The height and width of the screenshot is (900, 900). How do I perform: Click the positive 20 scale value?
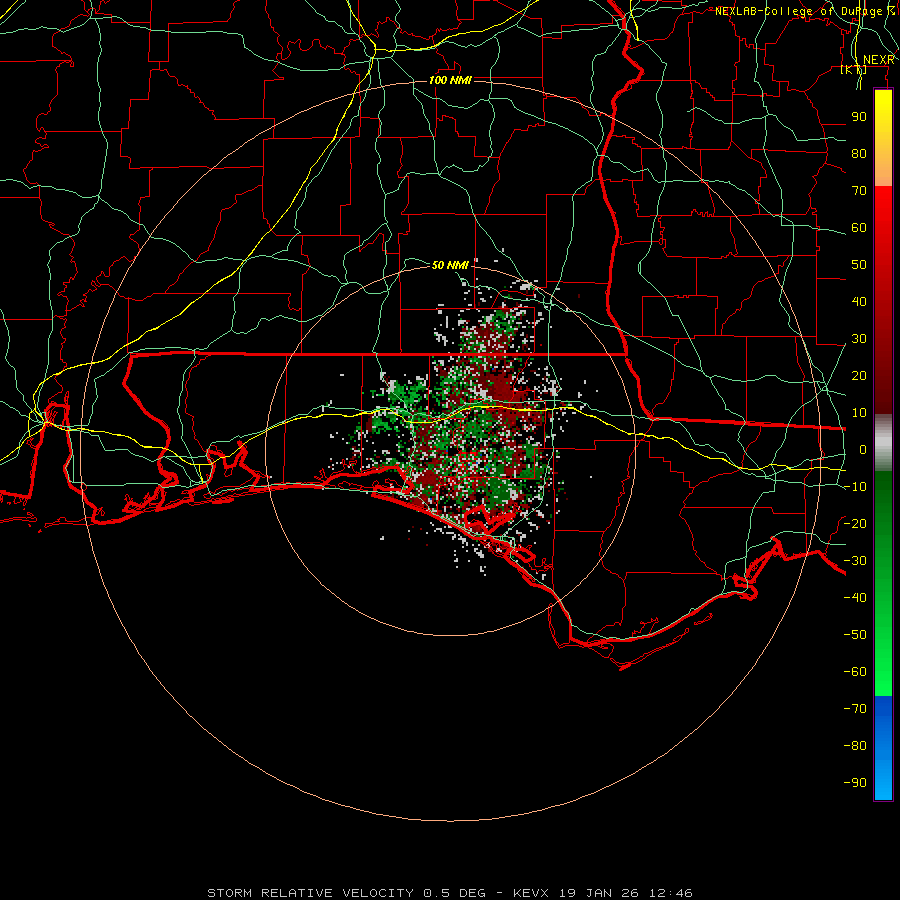pos(859,375)
